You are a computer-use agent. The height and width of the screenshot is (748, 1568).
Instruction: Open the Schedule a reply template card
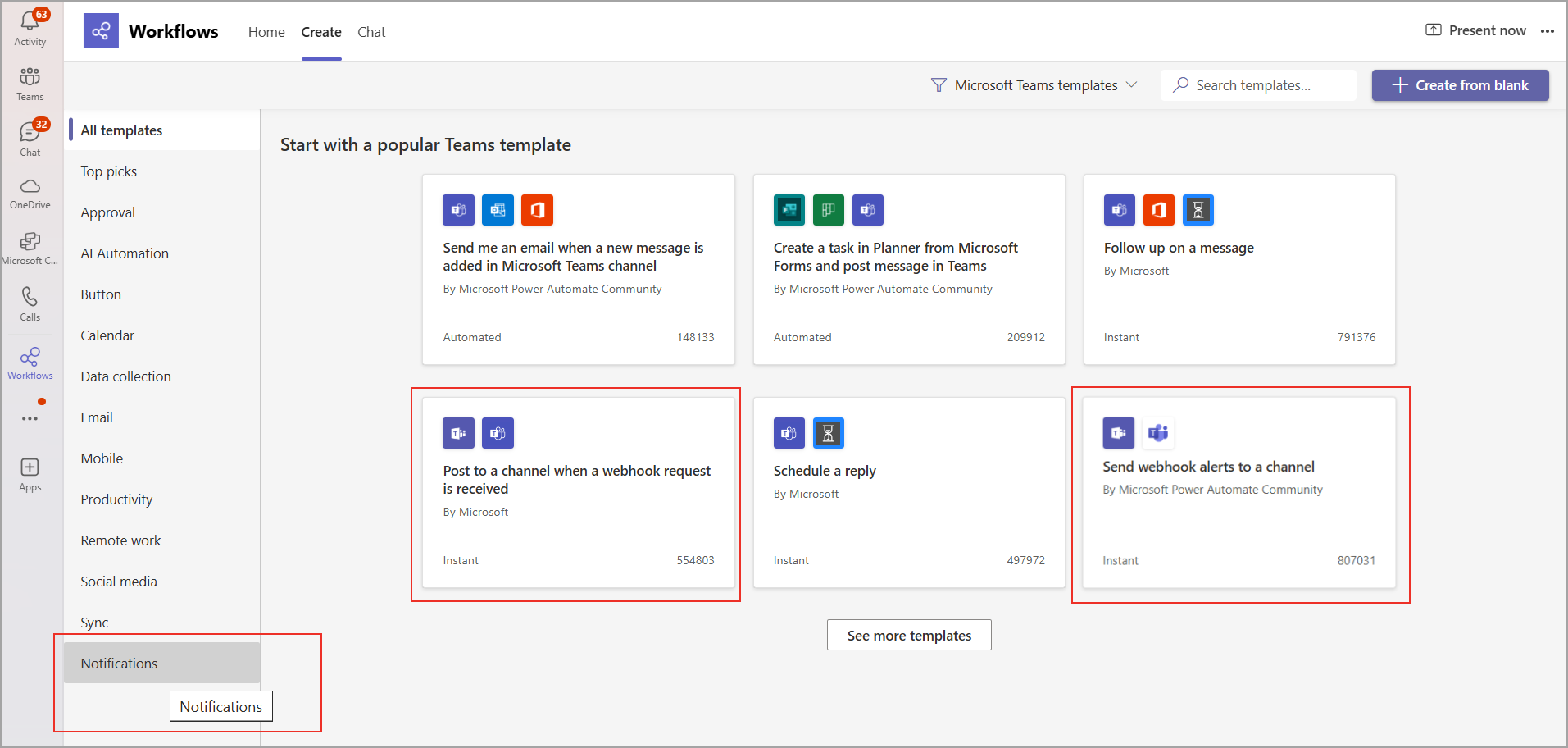click(908, 493)
